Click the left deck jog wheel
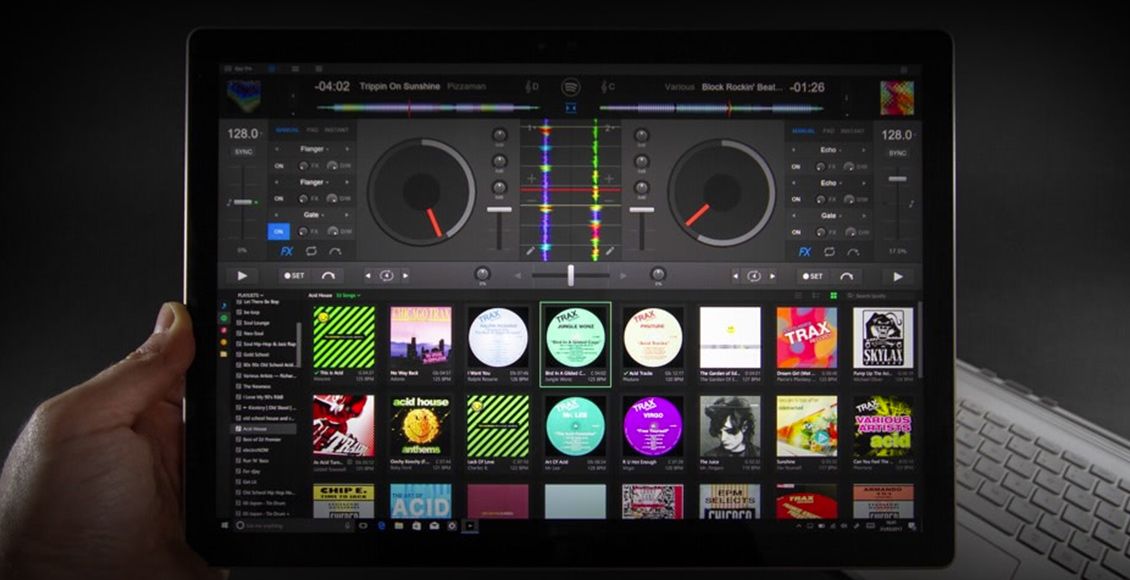 pyautogui.click(x=422, y=192)
